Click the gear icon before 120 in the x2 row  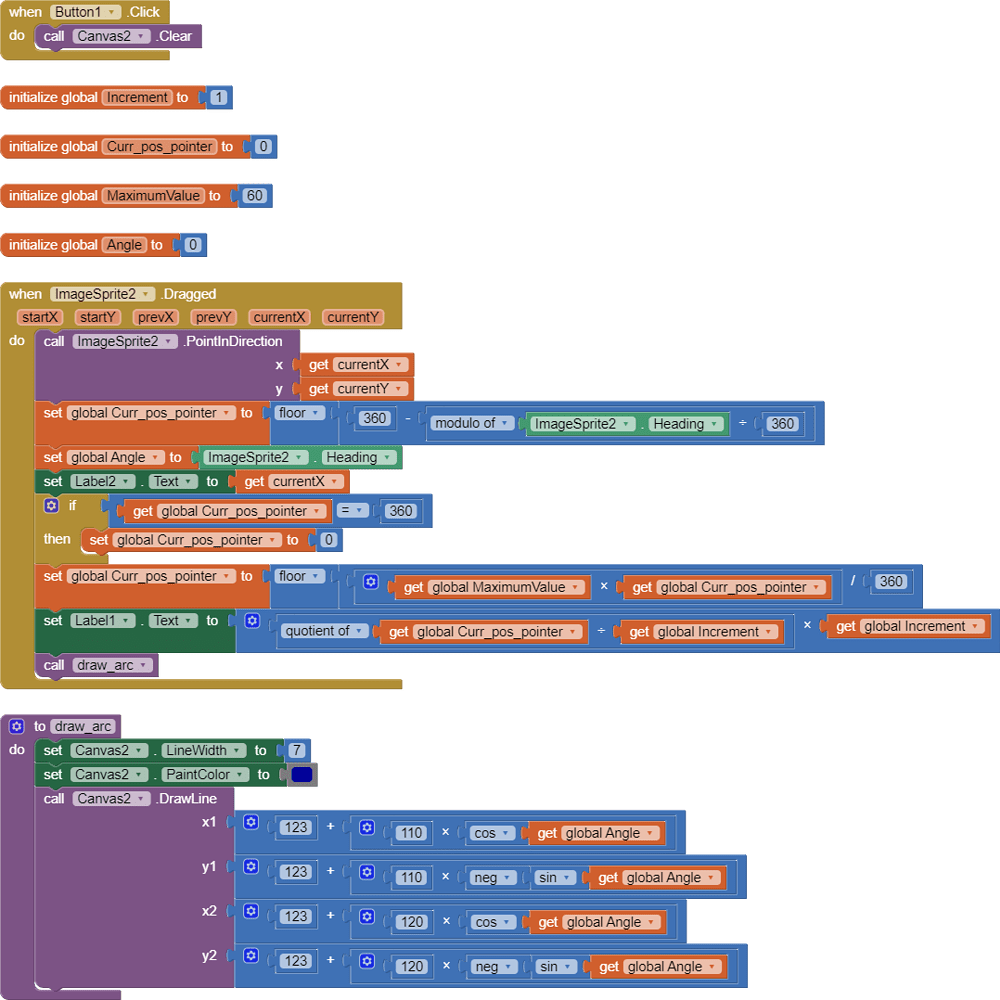[367, 916]
